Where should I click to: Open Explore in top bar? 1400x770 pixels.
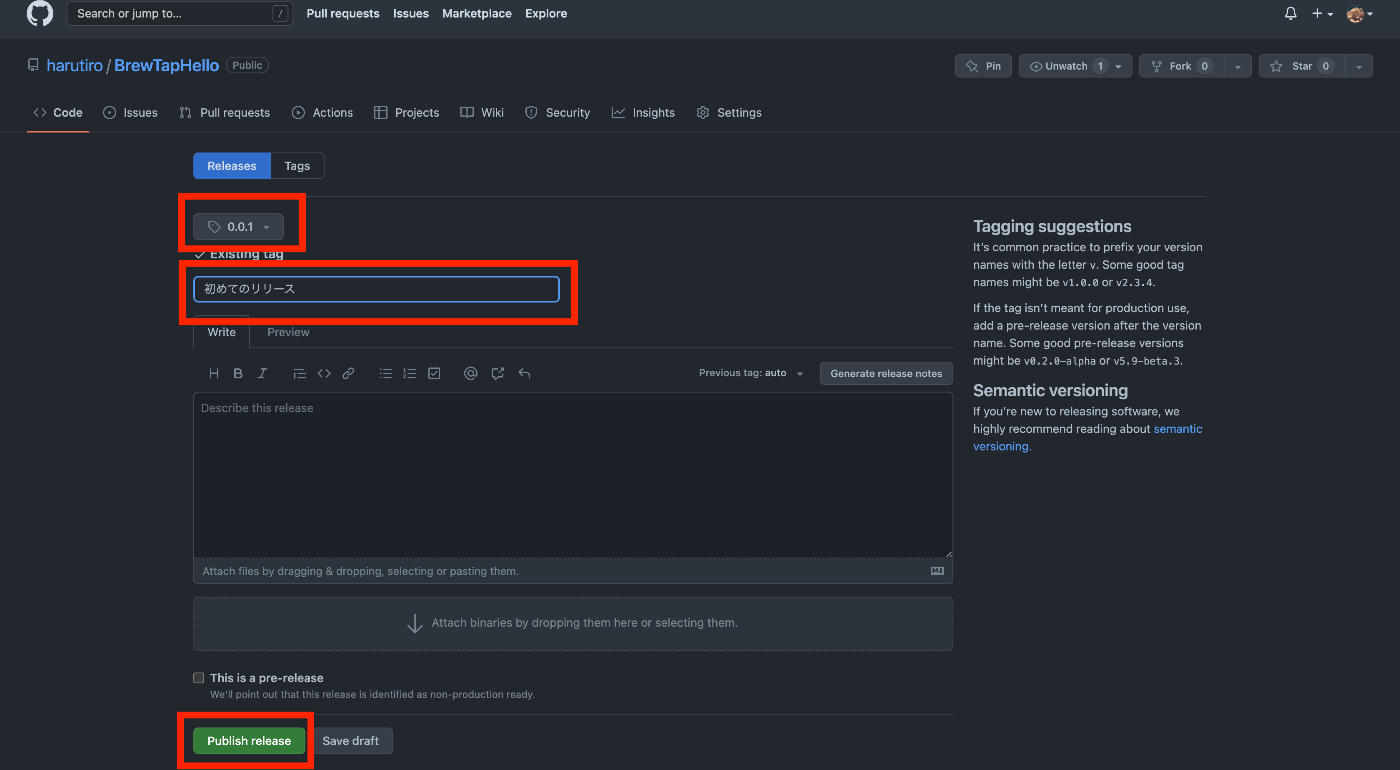pyautogui.click(x=546, y=13)
